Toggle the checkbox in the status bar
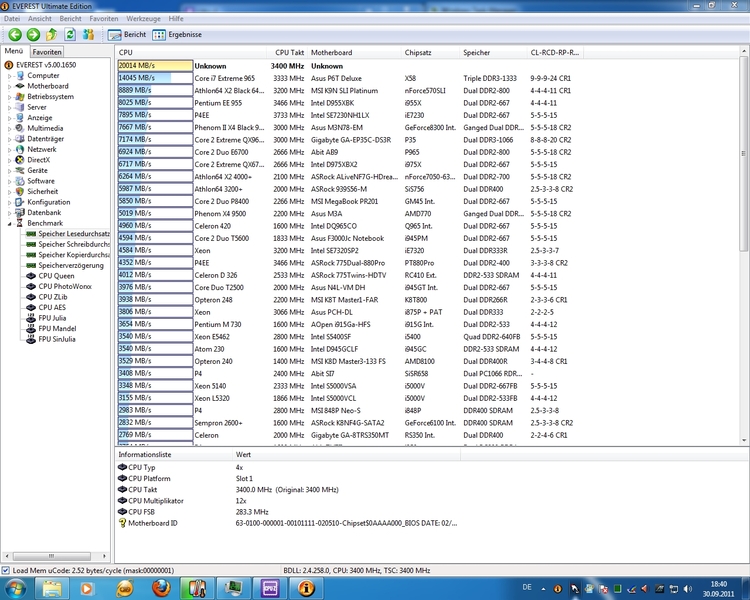 pos(6,570)
